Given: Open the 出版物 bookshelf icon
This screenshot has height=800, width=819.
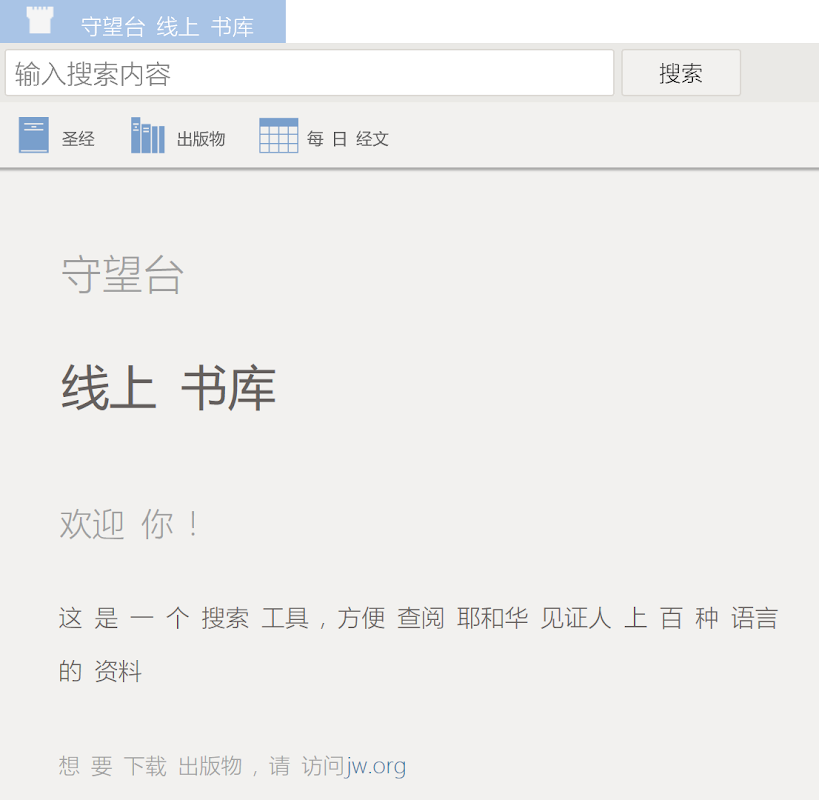Looking at the screenshot, I should pos(147,135).
